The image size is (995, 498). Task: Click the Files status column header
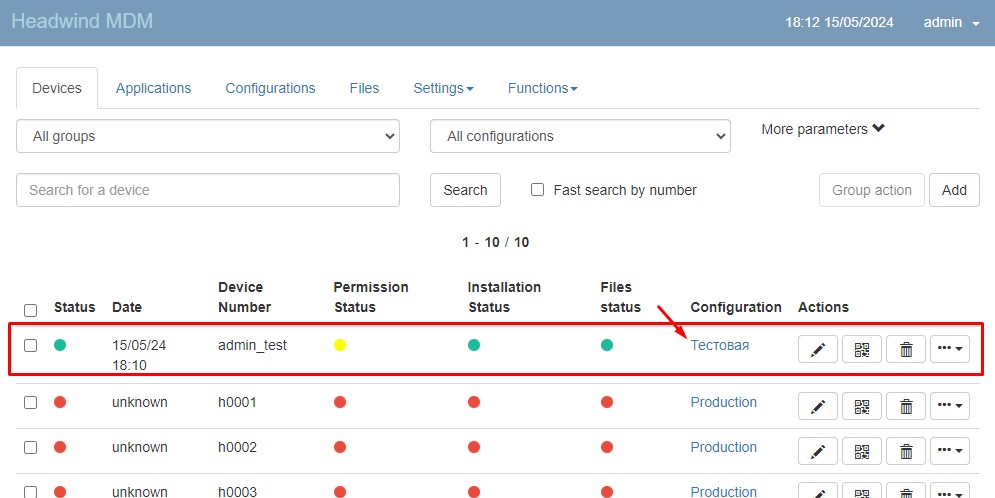621,297
